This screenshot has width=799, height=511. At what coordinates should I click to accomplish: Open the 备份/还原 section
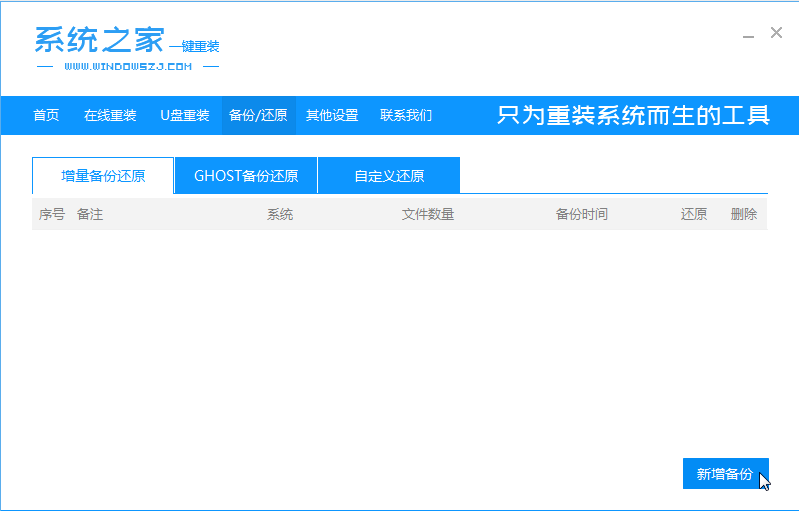click(x=258, y=115)
